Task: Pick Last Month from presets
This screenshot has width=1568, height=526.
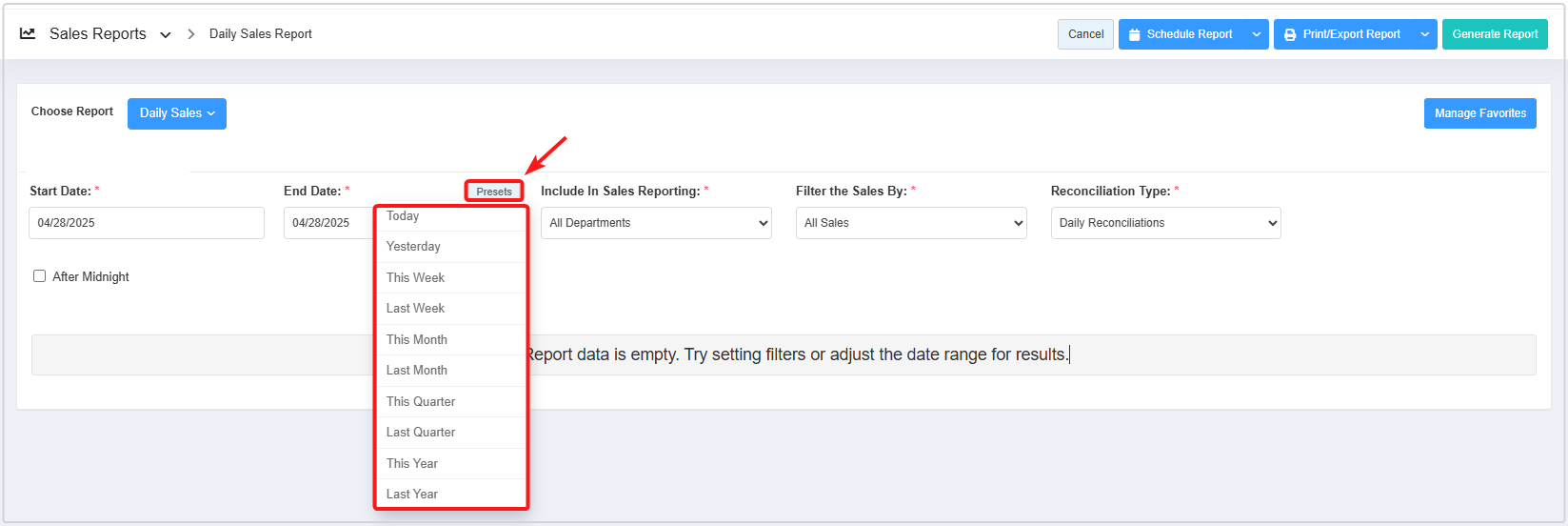Action: [x=416, y=371]
